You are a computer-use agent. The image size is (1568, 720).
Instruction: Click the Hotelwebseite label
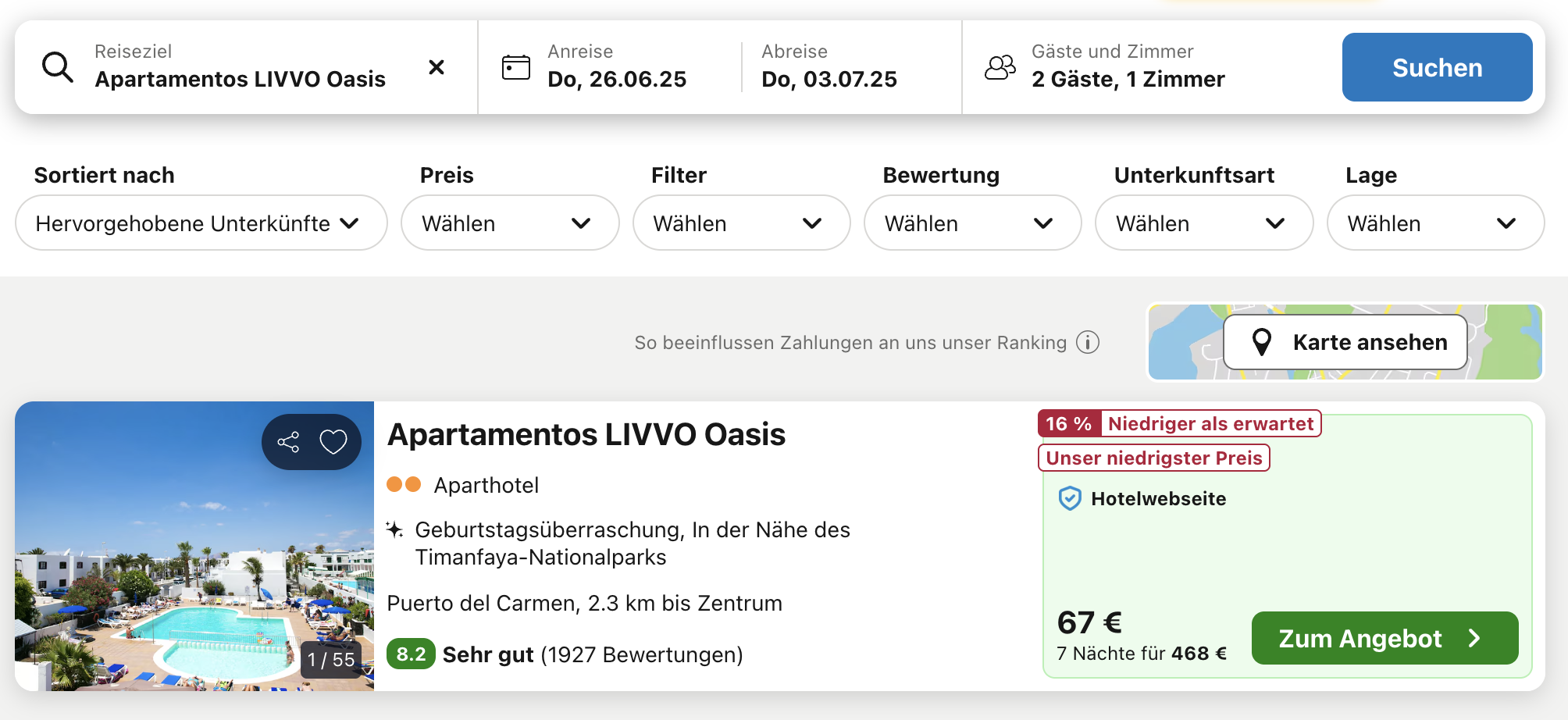pos(1159,499)
